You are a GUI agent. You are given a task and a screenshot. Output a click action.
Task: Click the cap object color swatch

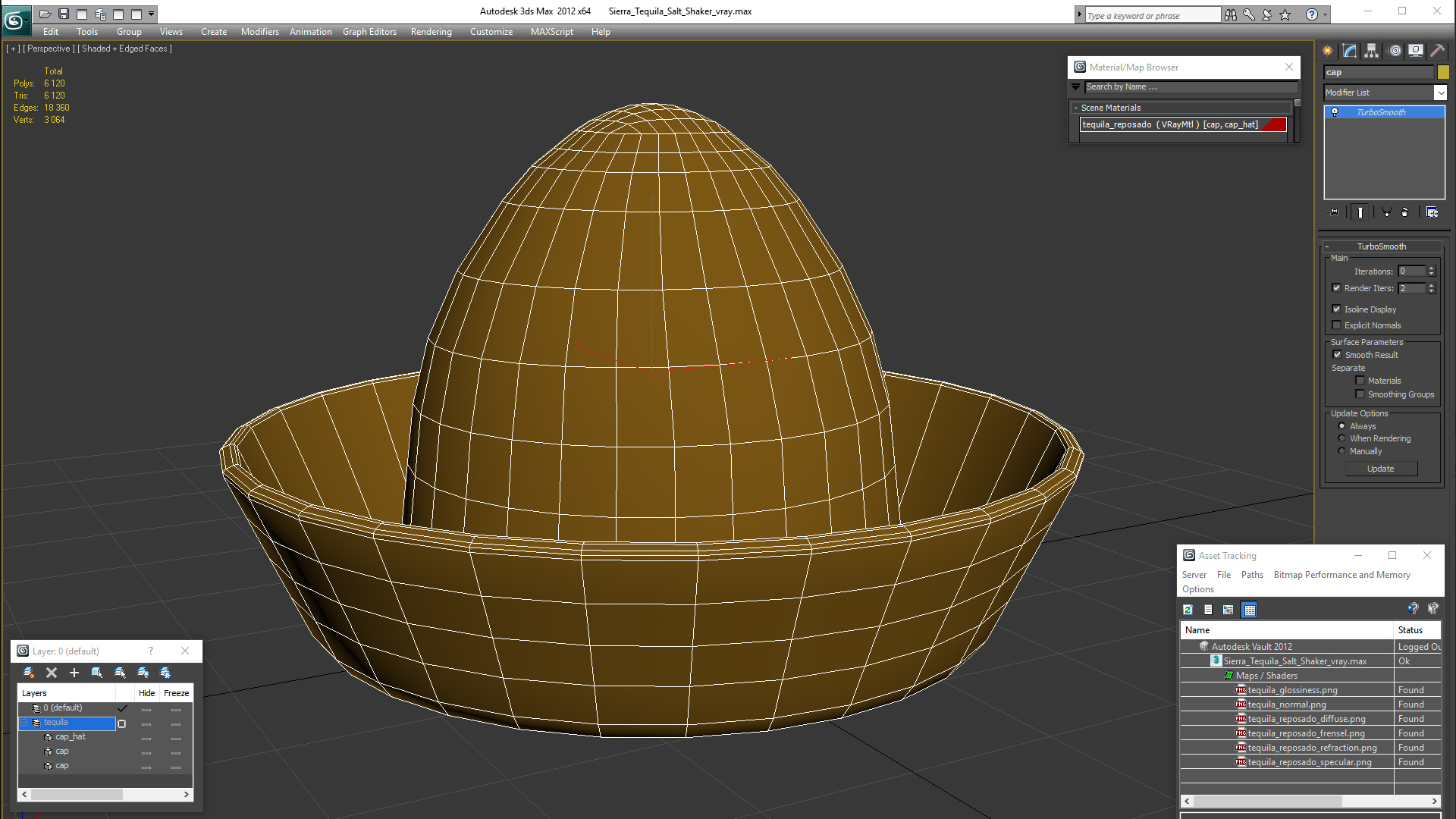tap(1442, 72)
